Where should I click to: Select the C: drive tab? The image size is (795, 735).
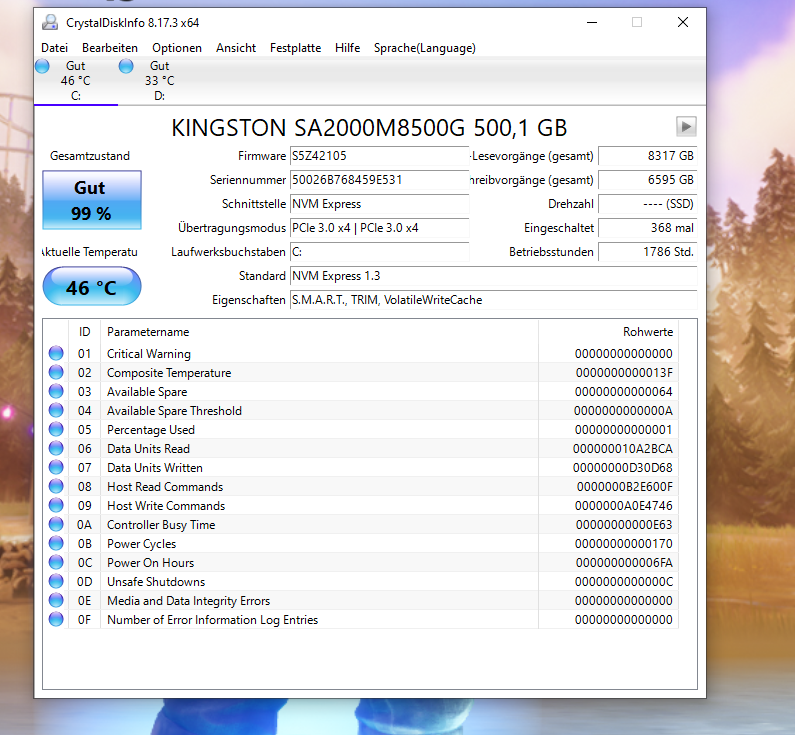76,81
